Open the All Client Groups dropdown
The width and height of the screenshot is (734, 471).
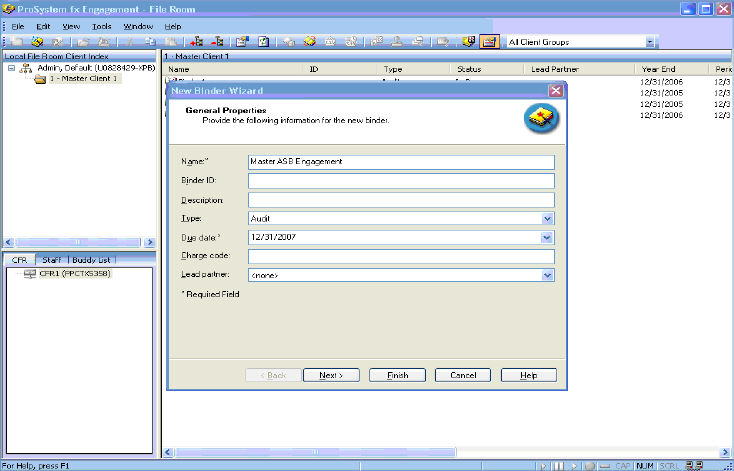[x=650, y=42]
